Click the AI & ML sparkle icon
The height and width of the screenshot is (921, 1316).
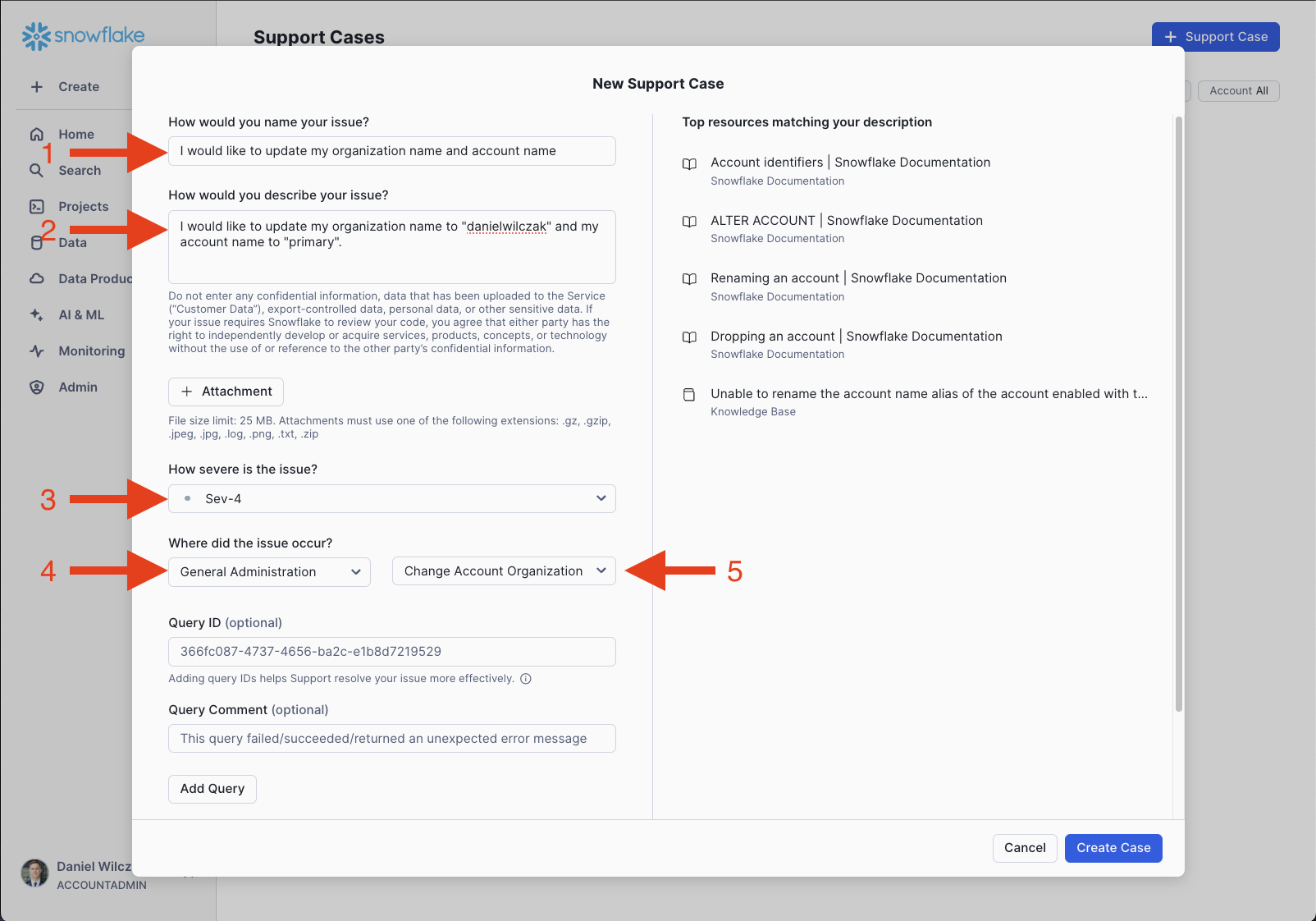coord(37,315)
